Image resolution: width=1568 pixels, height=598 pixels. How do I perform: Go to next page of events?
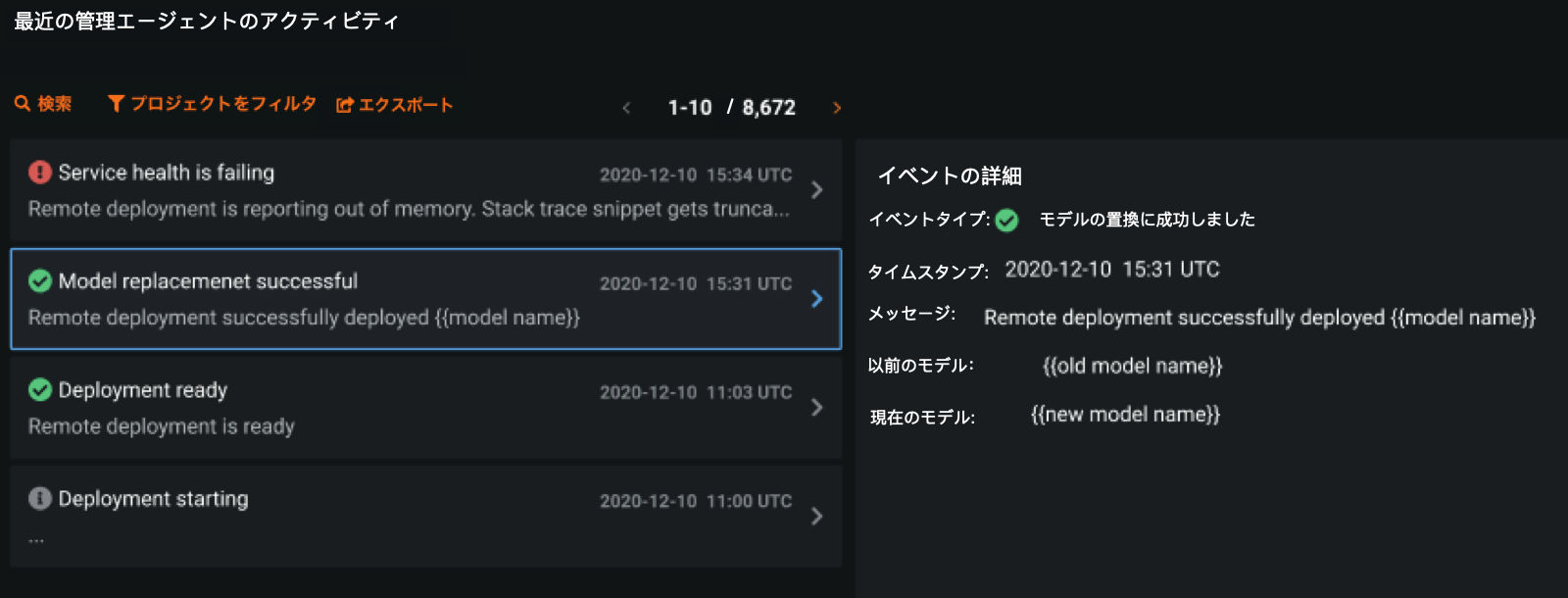[x=837, y=108]
